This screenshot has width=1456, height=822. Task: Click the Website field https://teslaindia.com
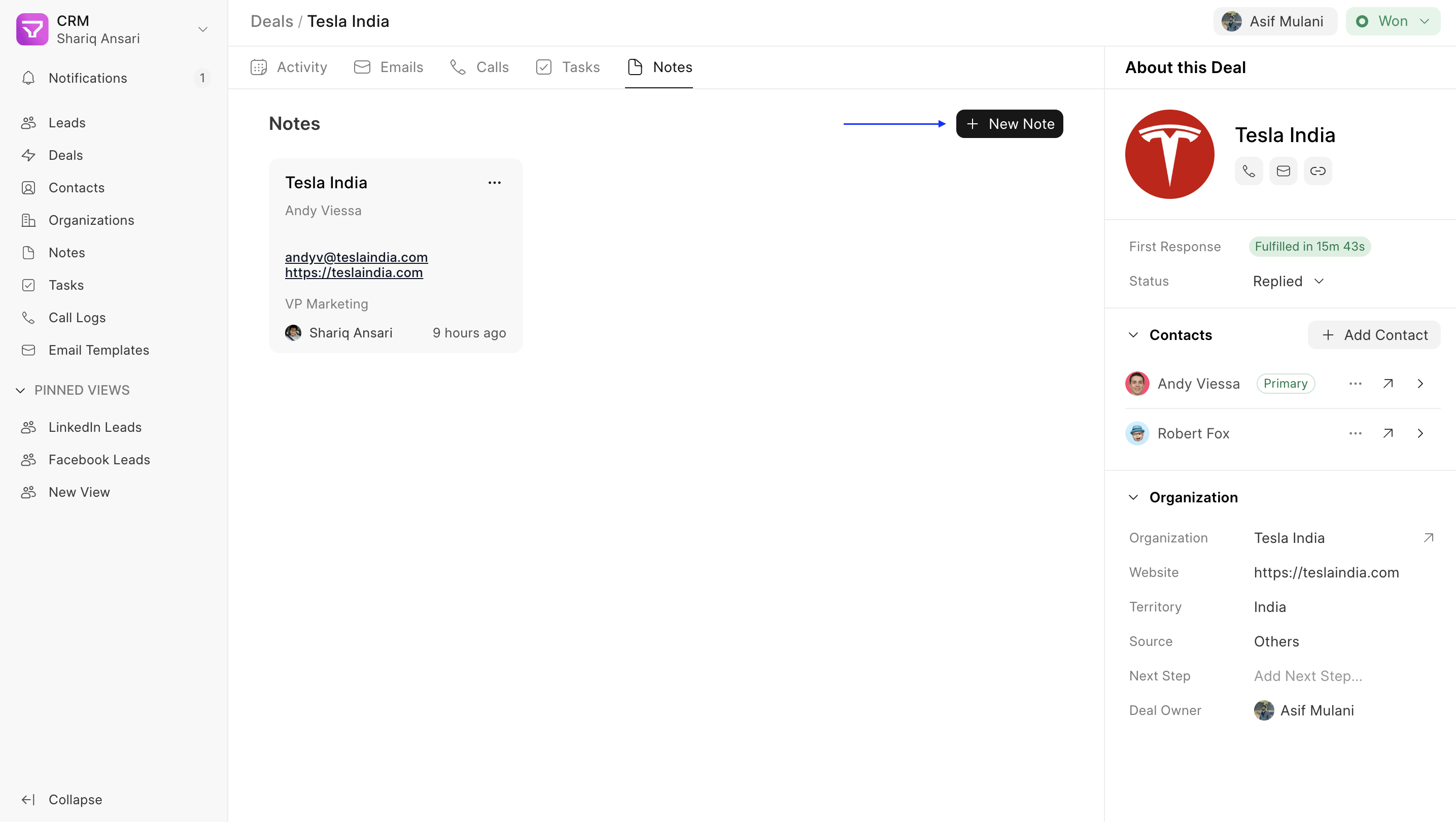pos(1326,573)
